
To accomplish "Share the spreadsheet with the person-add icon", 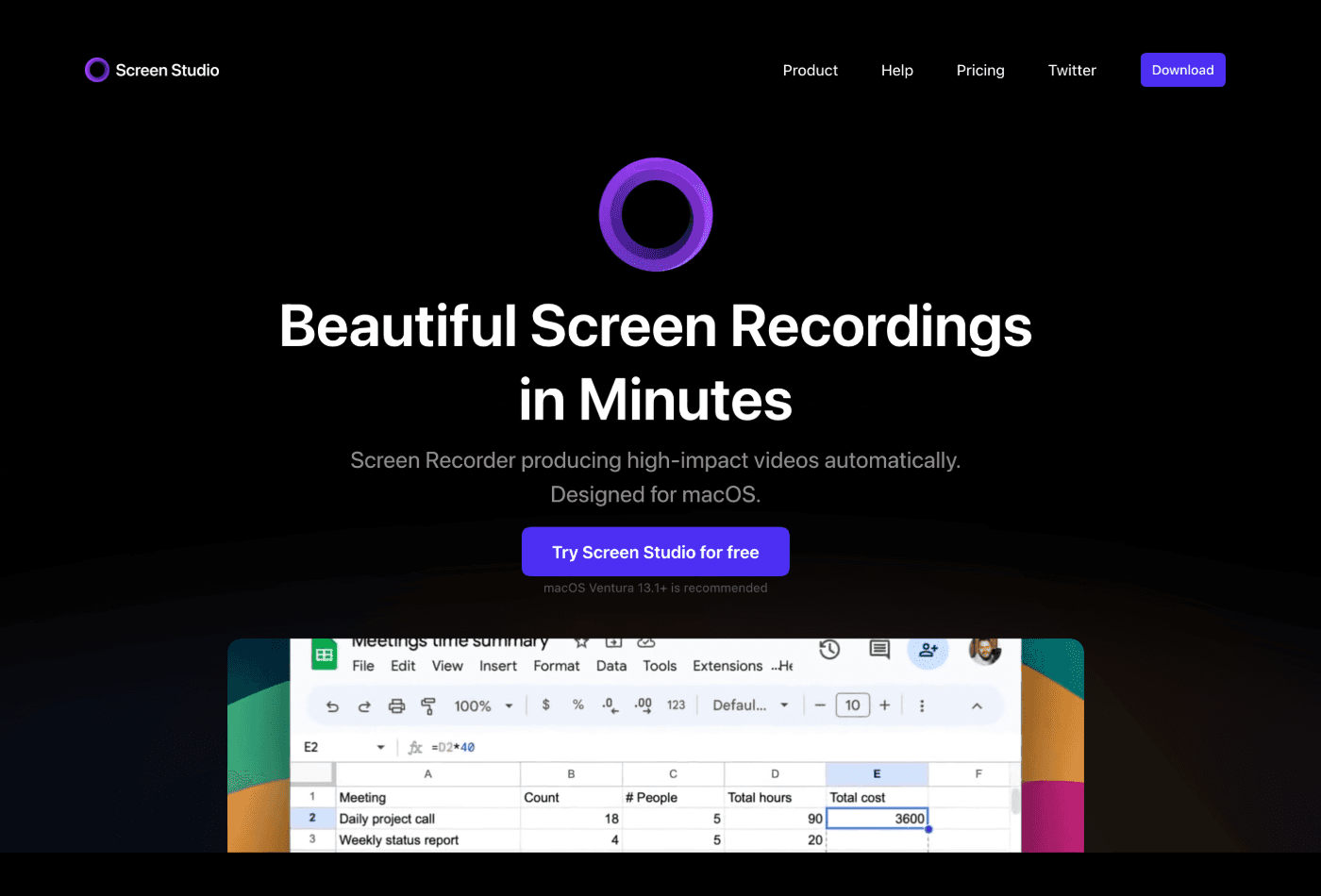I will point(927,650).
